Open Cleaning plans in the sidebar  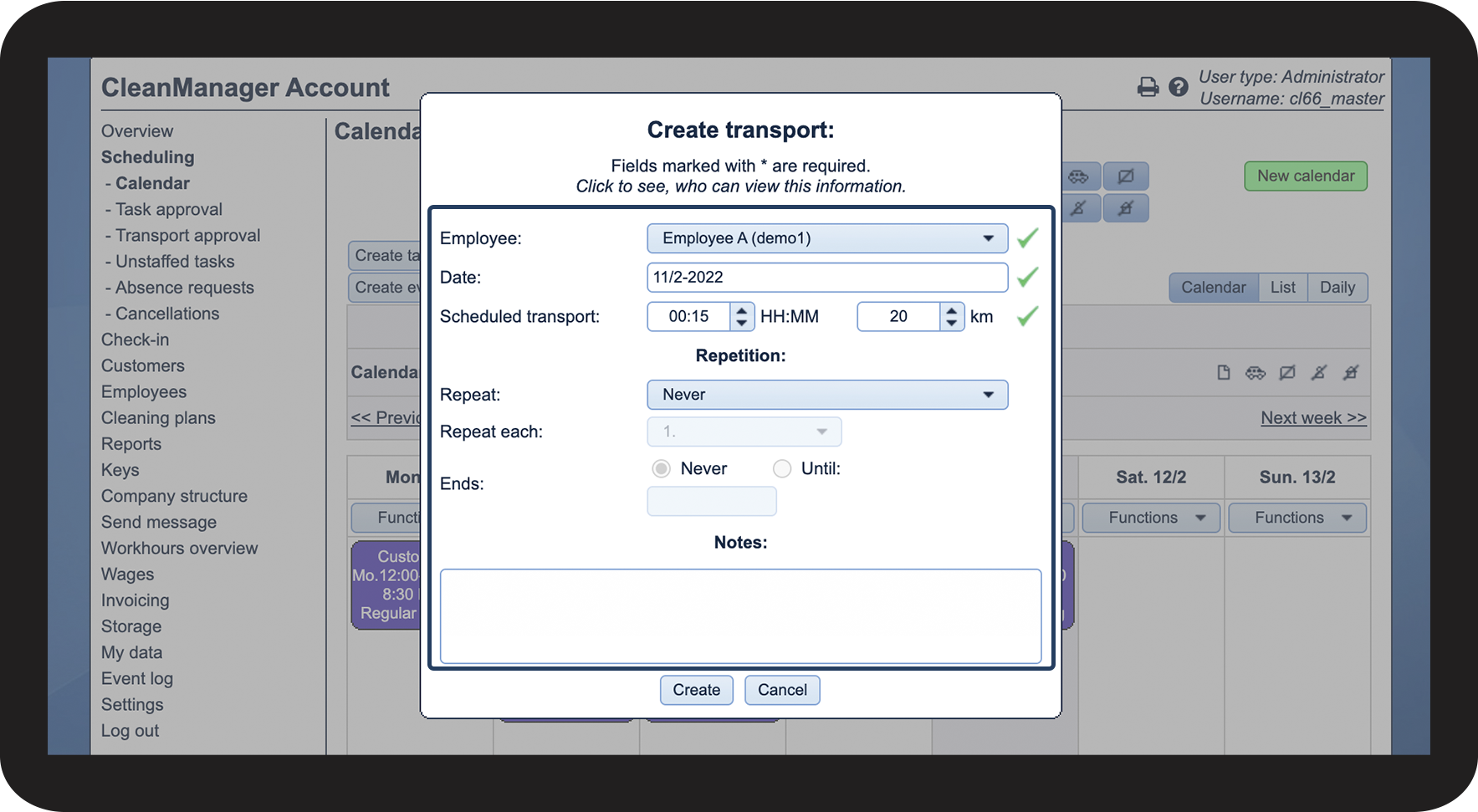[158, 418]
